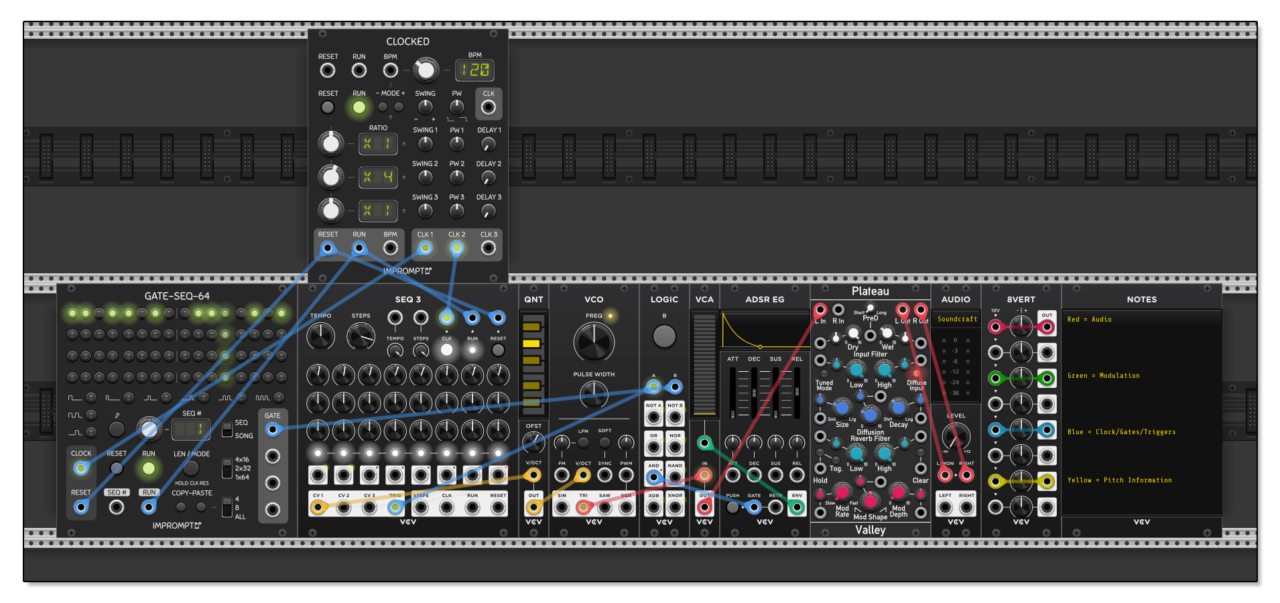Image resolution: width=1280 pixels, height=603 pixels.
Task: Click the LEN/MODE button on GATE-SEQ-64
Action: [x=190, y=468]
